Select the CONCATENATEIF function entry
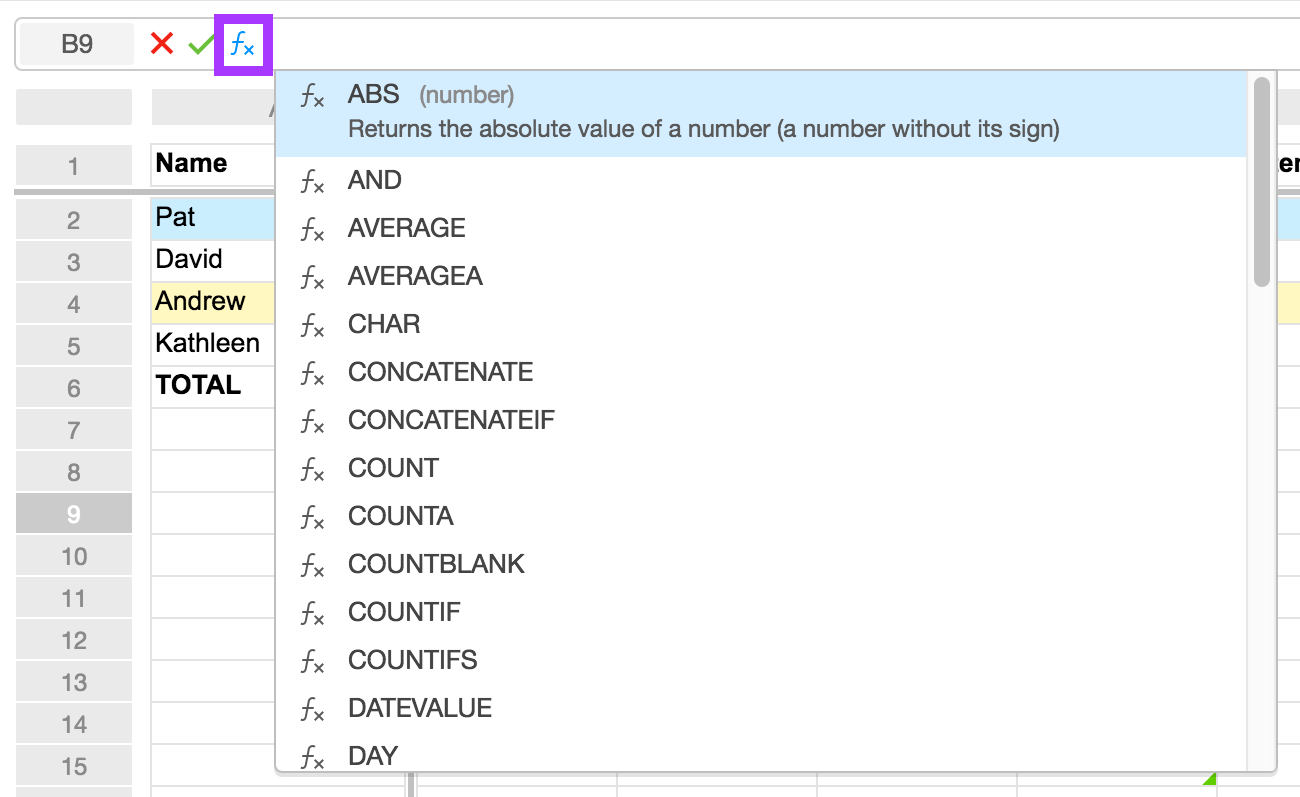This screenshot has width=1300, height=797. tap(450, 420)
